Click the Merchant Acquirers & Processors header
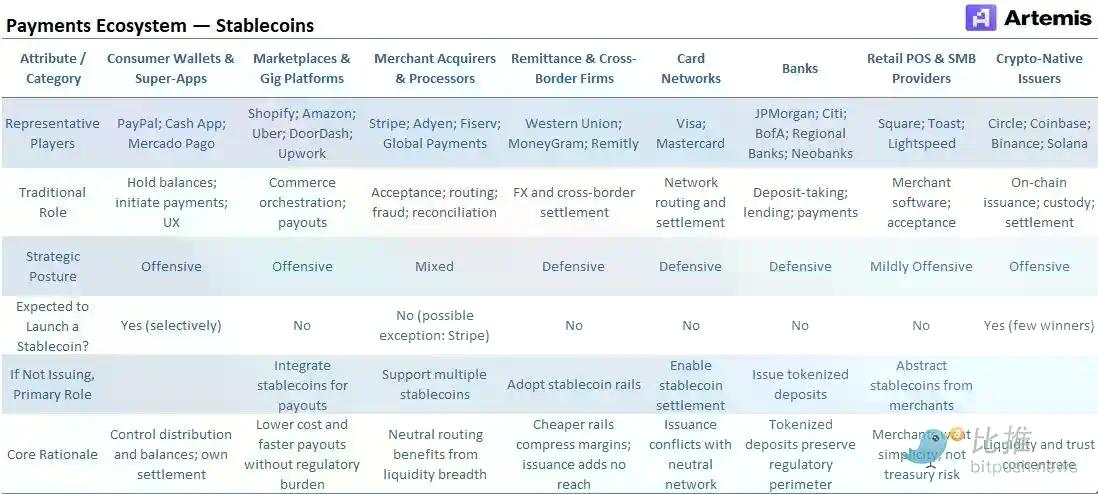1098x494 pixels. point(434,68)
